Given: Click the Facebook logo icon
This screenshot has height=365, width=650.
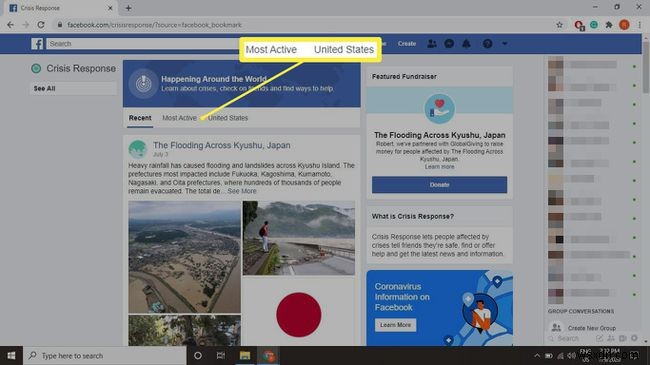Looking at the screenshot, I should pos(37,44).
